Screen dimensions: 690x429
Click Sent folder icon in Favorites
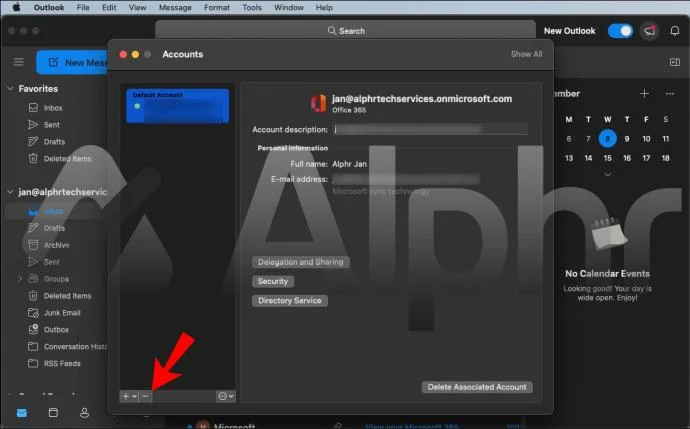[x=33, y=125]
